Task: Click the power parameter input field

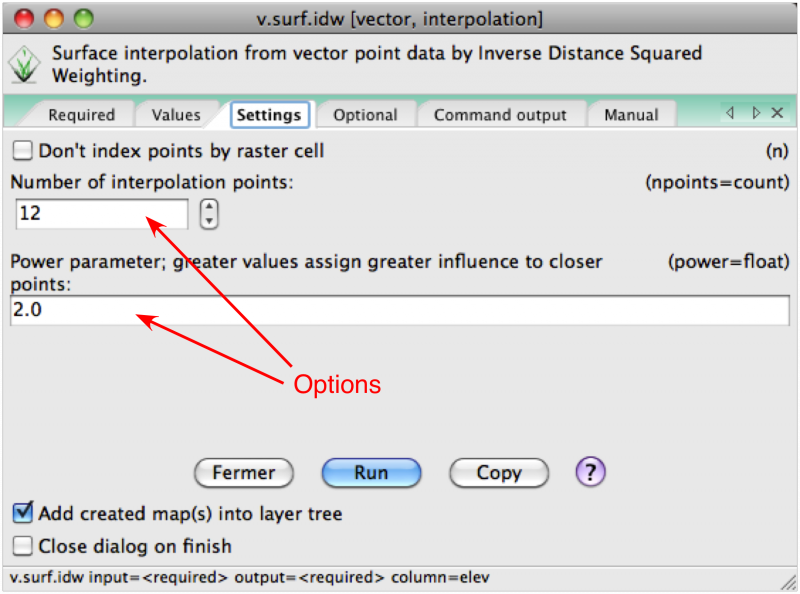Action: pyautogui.click(x=400, y=311)
